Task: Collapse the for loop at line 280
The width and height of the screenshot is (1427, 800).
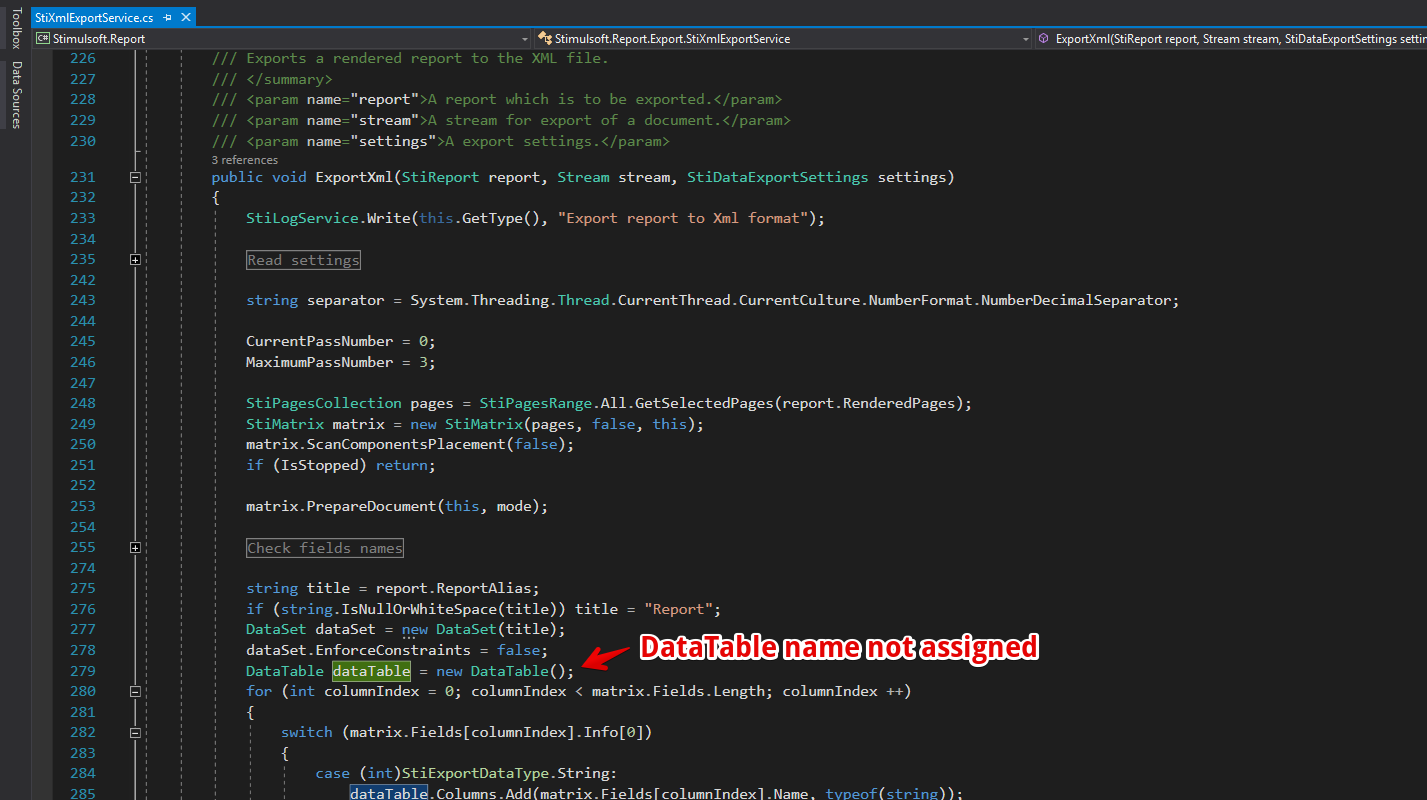Action: [135, 691]
